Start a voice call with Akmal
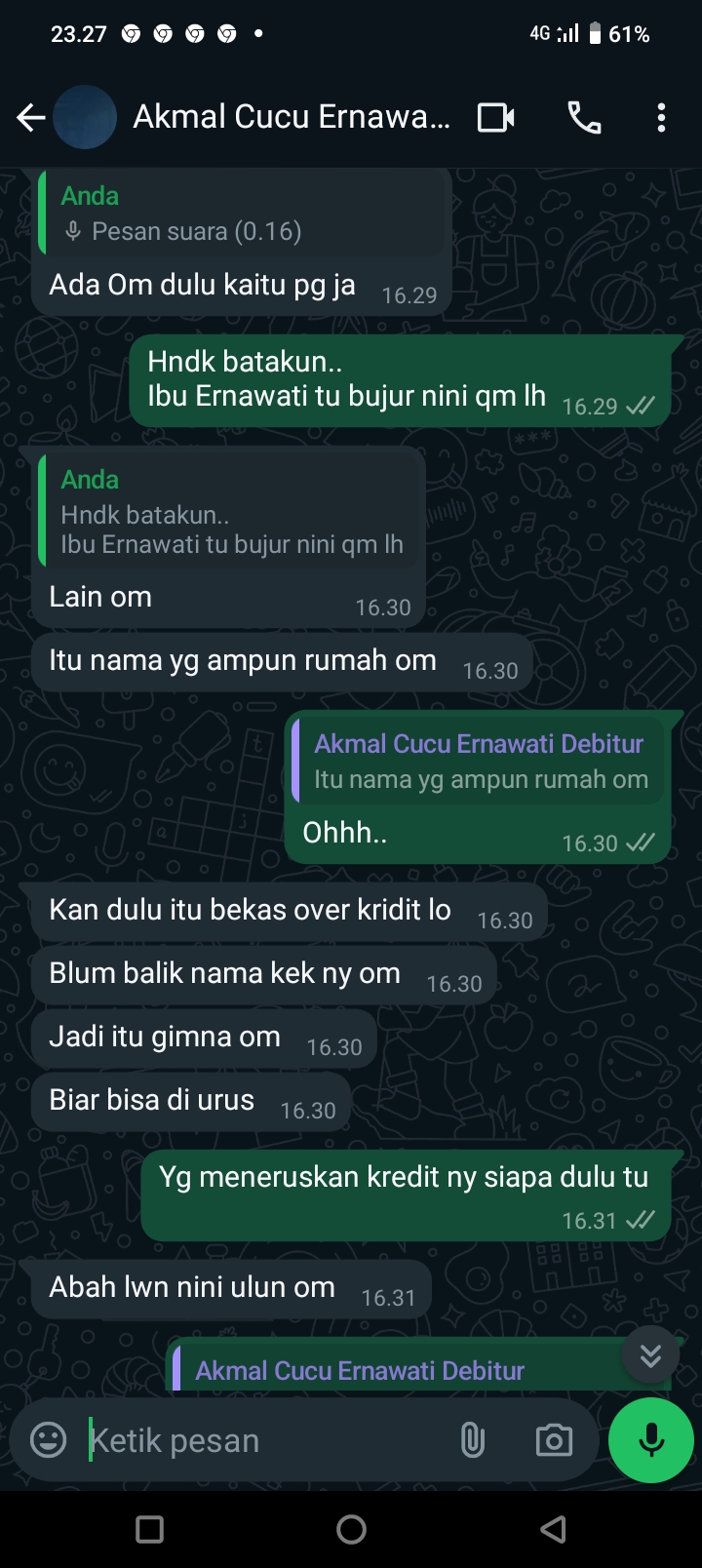Screen dimensions: 702x1568 (584, 118)
